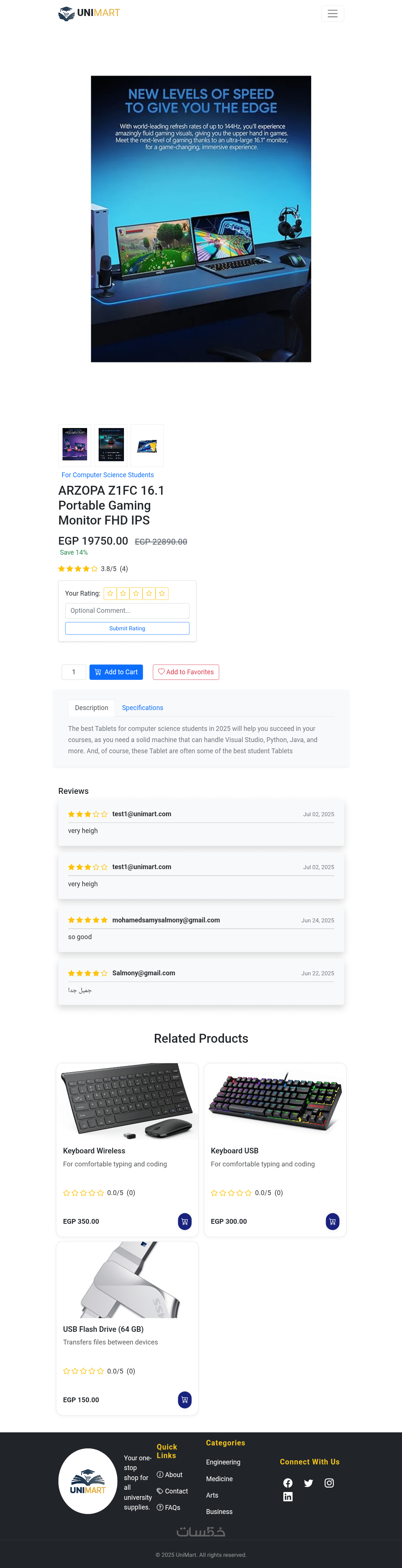This screenshot has width=402, height=1568.
Task: Click the UniMart logo in header
Action: point(89,13)
